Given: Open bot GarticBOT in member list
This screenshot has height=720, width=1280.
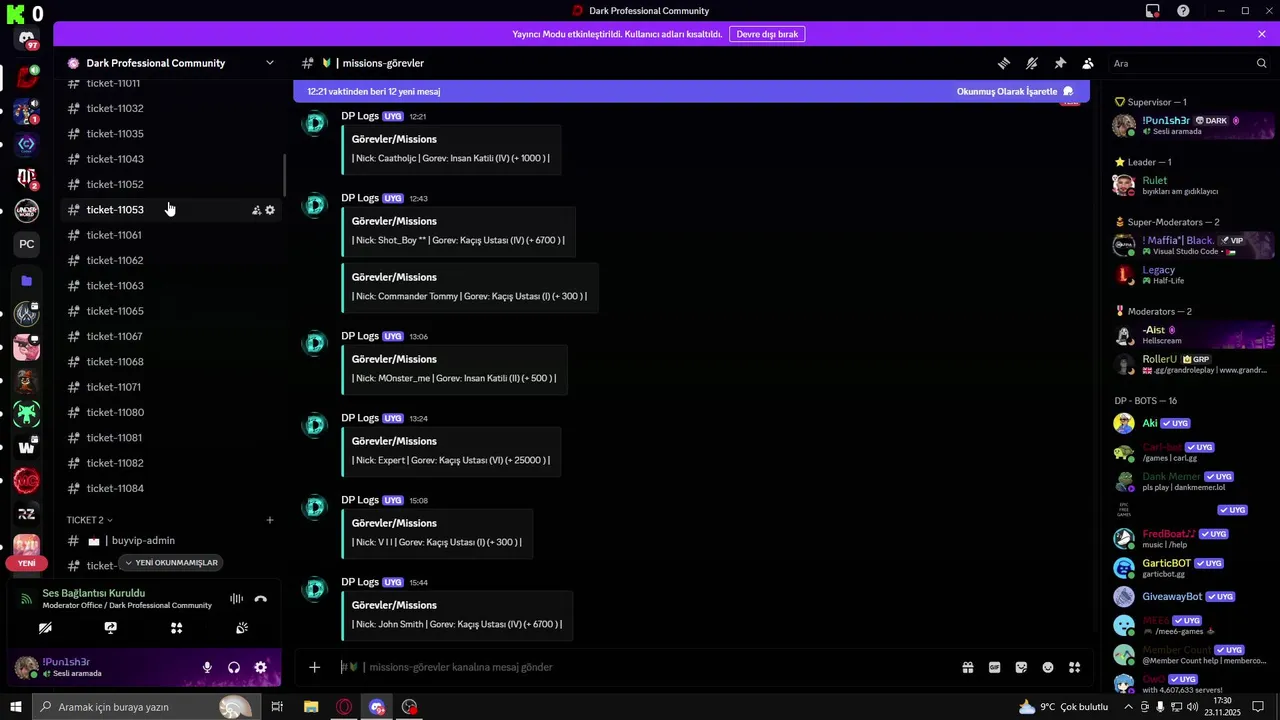Looking at the screenshot, I should pyautogui.click(x=1192, y=568).
